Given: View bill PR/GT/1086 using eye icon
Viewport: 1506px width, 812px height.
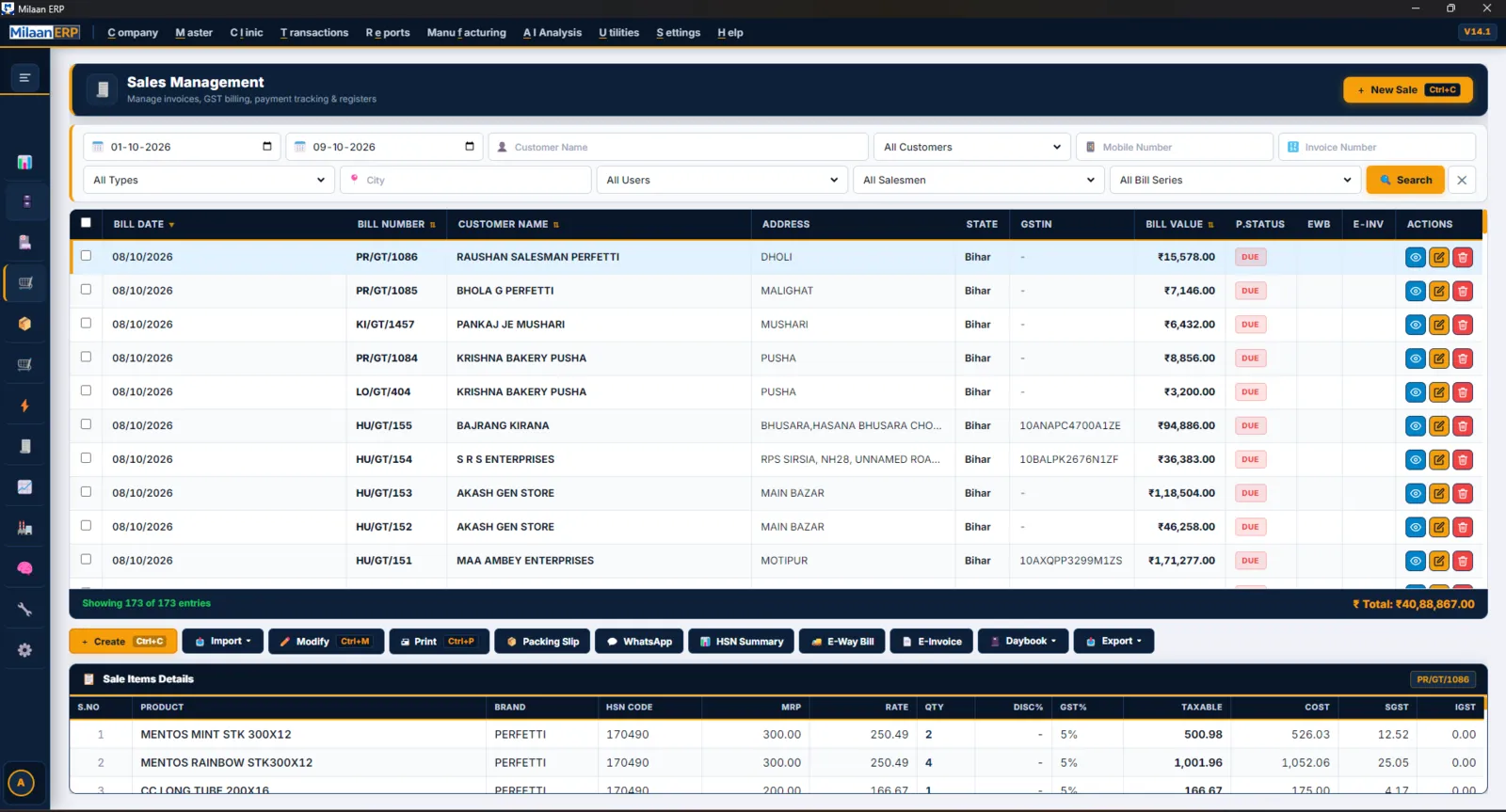Looking at the screenshot, I should (x=1415, y=257).
